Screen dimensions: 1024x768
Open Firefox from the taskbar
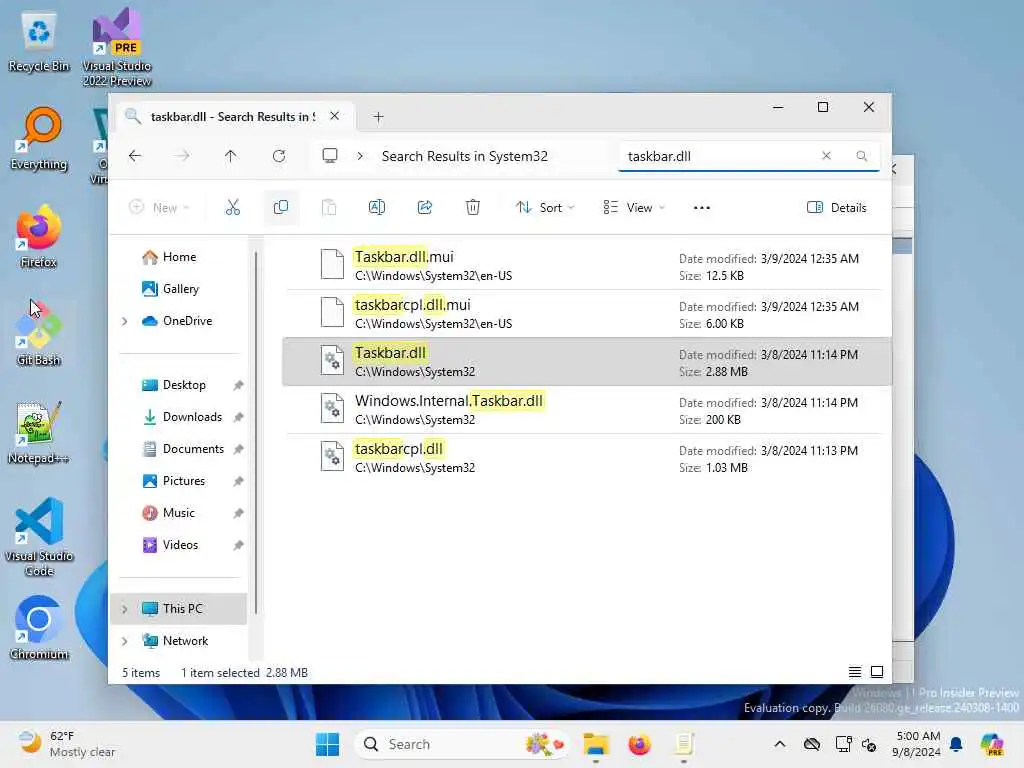point(639,744)
